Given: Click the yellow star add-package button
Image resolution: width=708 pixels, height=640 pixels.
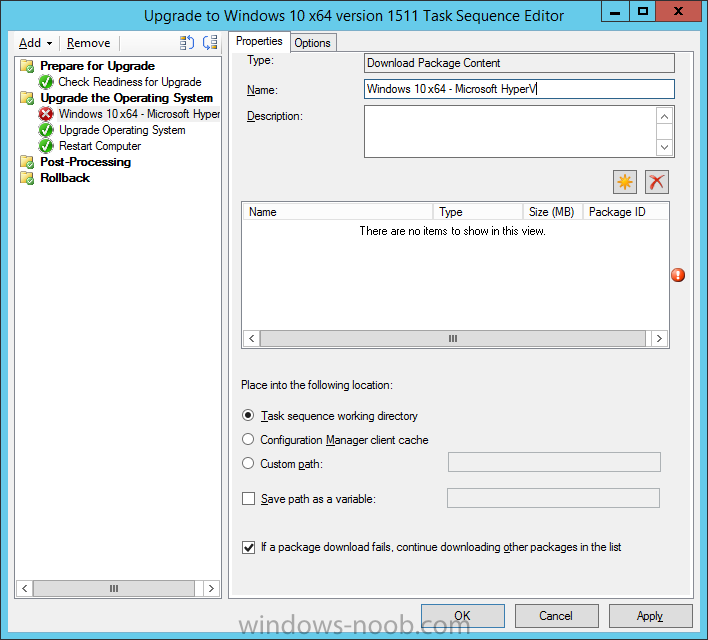Looking at the screenshot, I should click(625, 182).
